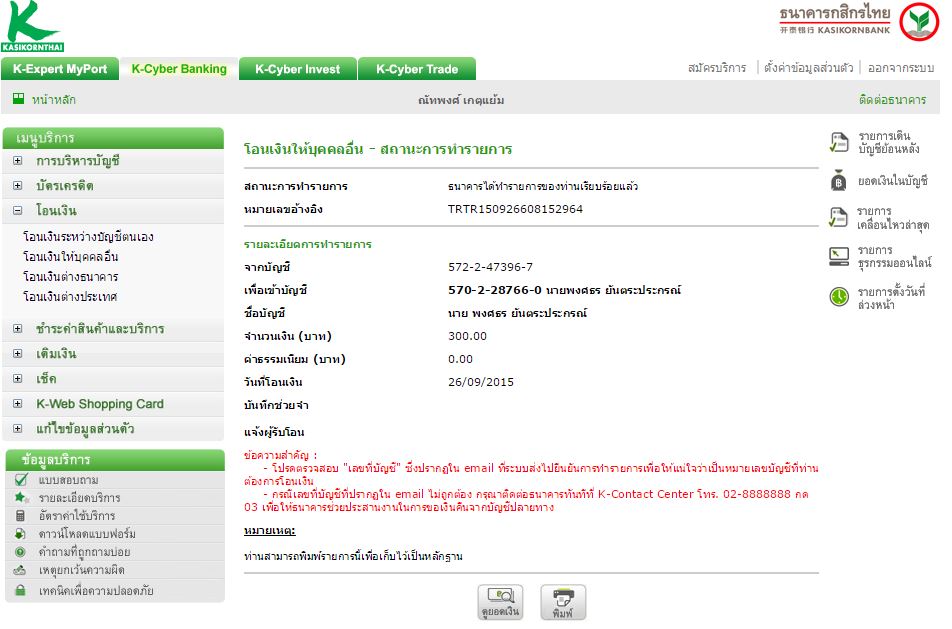Open the K-Cyber Trade tab
The height and width of the screenshot is (629, 952).
coord(417,69)
